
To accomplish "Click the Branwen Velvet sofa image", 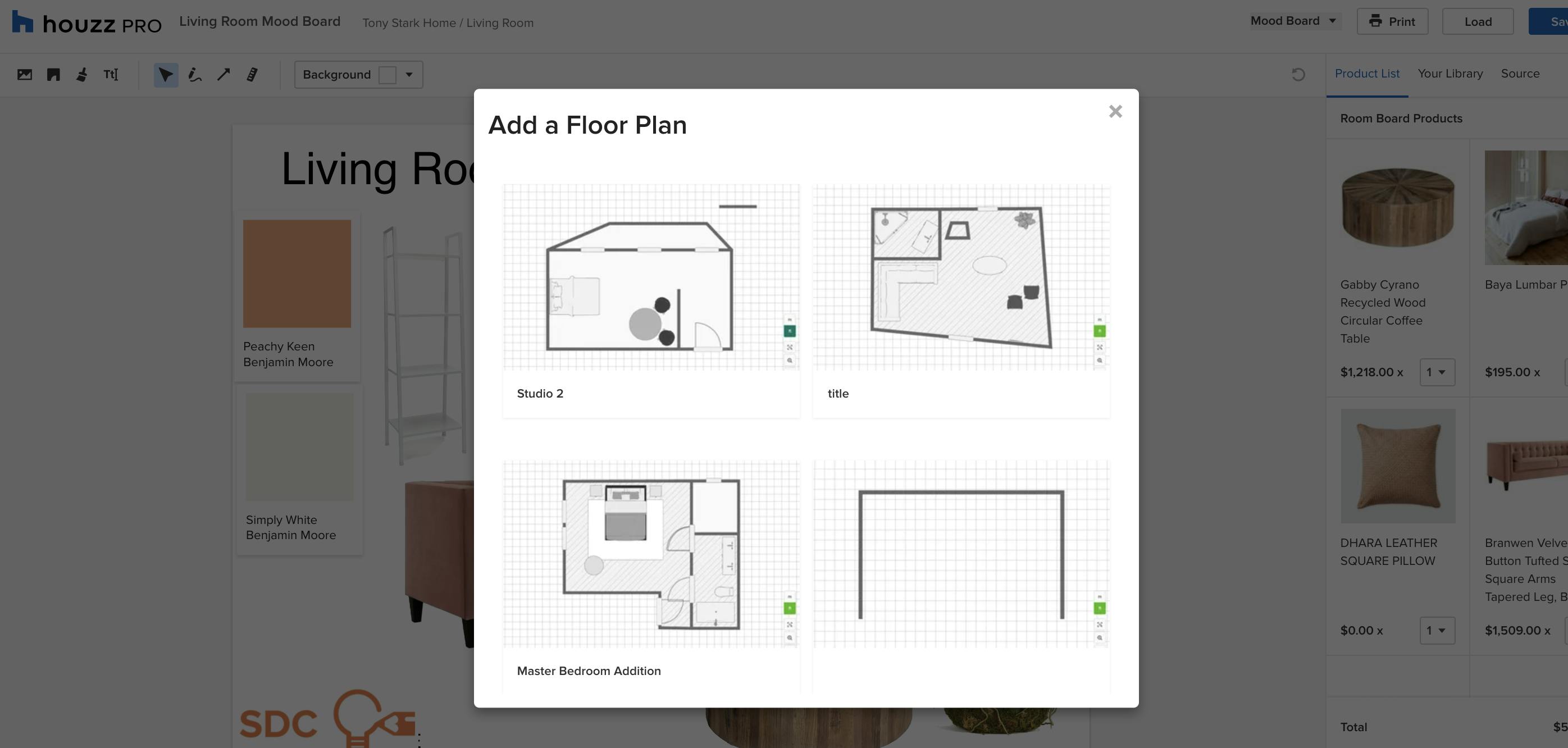I will tap(1526, 466).
